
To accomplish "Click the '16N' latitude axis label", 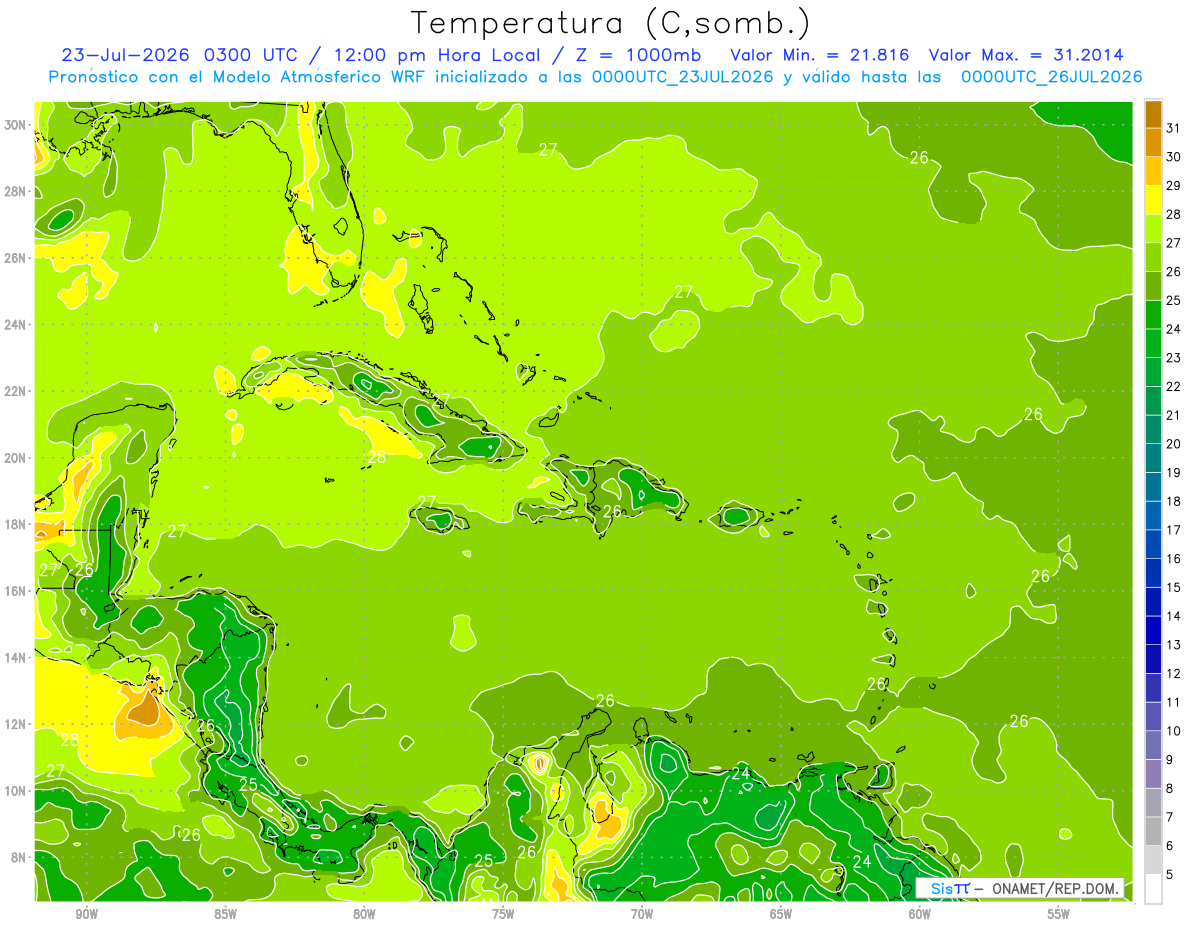I will pyautogui.click(x=16, y=591).
